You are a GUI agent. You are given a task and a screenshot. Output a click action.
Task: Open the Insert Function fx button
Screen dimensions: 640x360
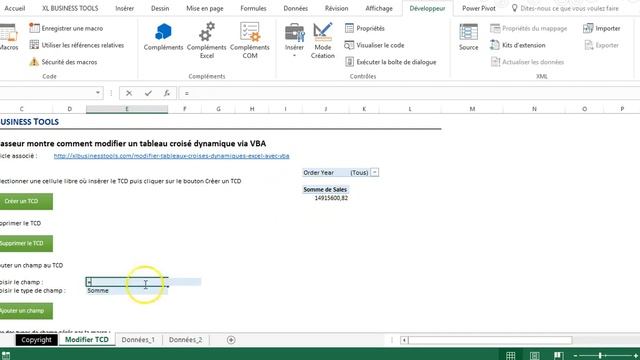167,93
